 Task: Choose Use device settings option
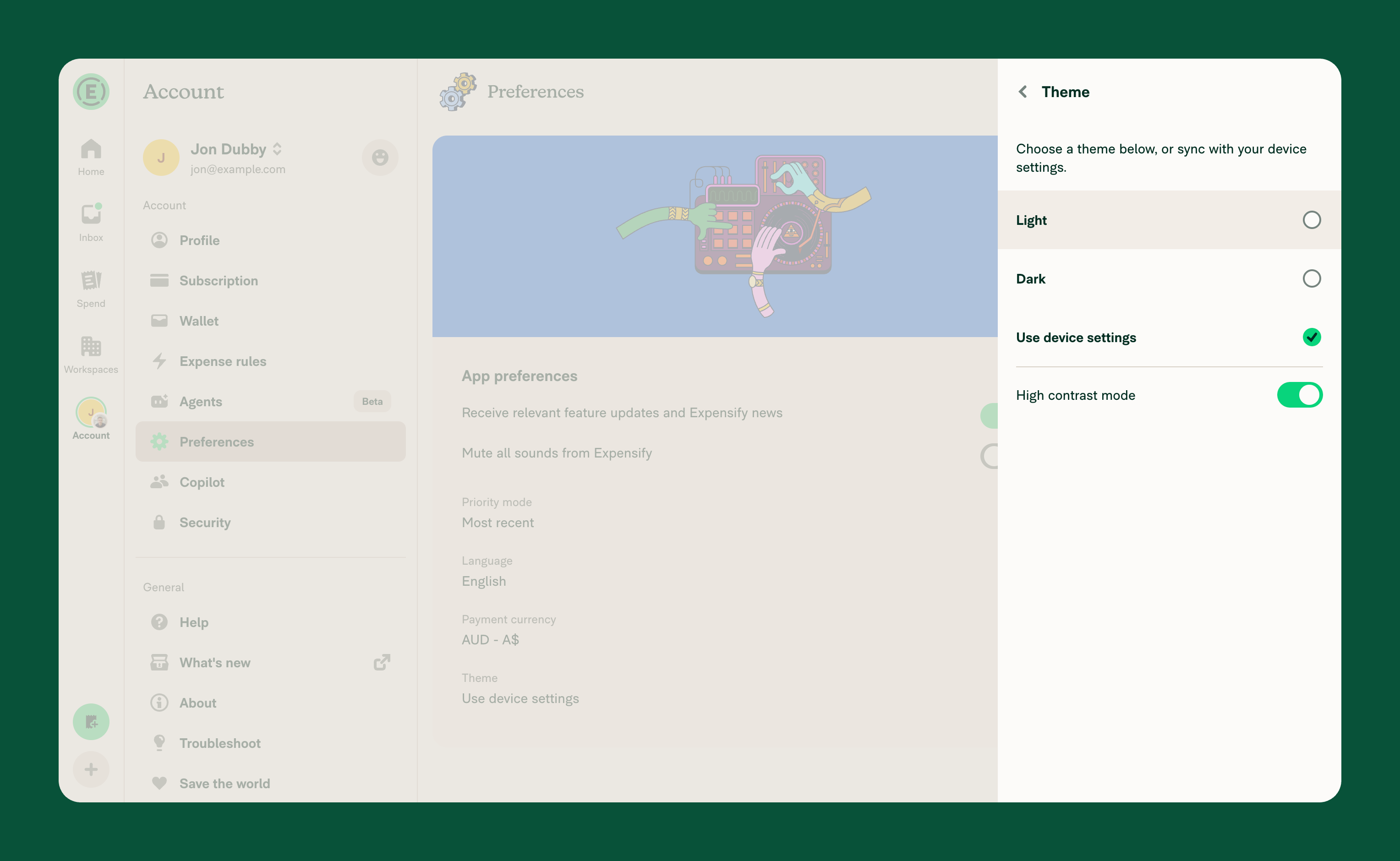tap(1169, 337)
